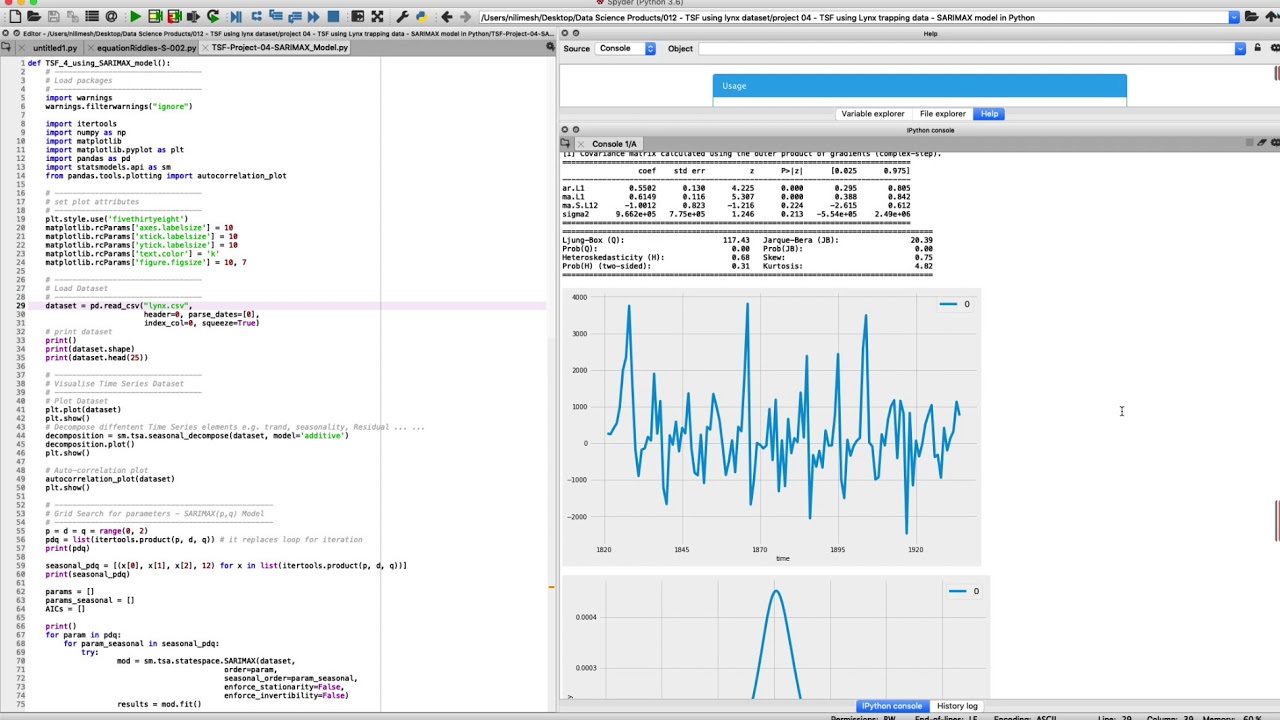
Task: Click 'plt.style.use' line in editor
Action: click(x=117, y=219)
